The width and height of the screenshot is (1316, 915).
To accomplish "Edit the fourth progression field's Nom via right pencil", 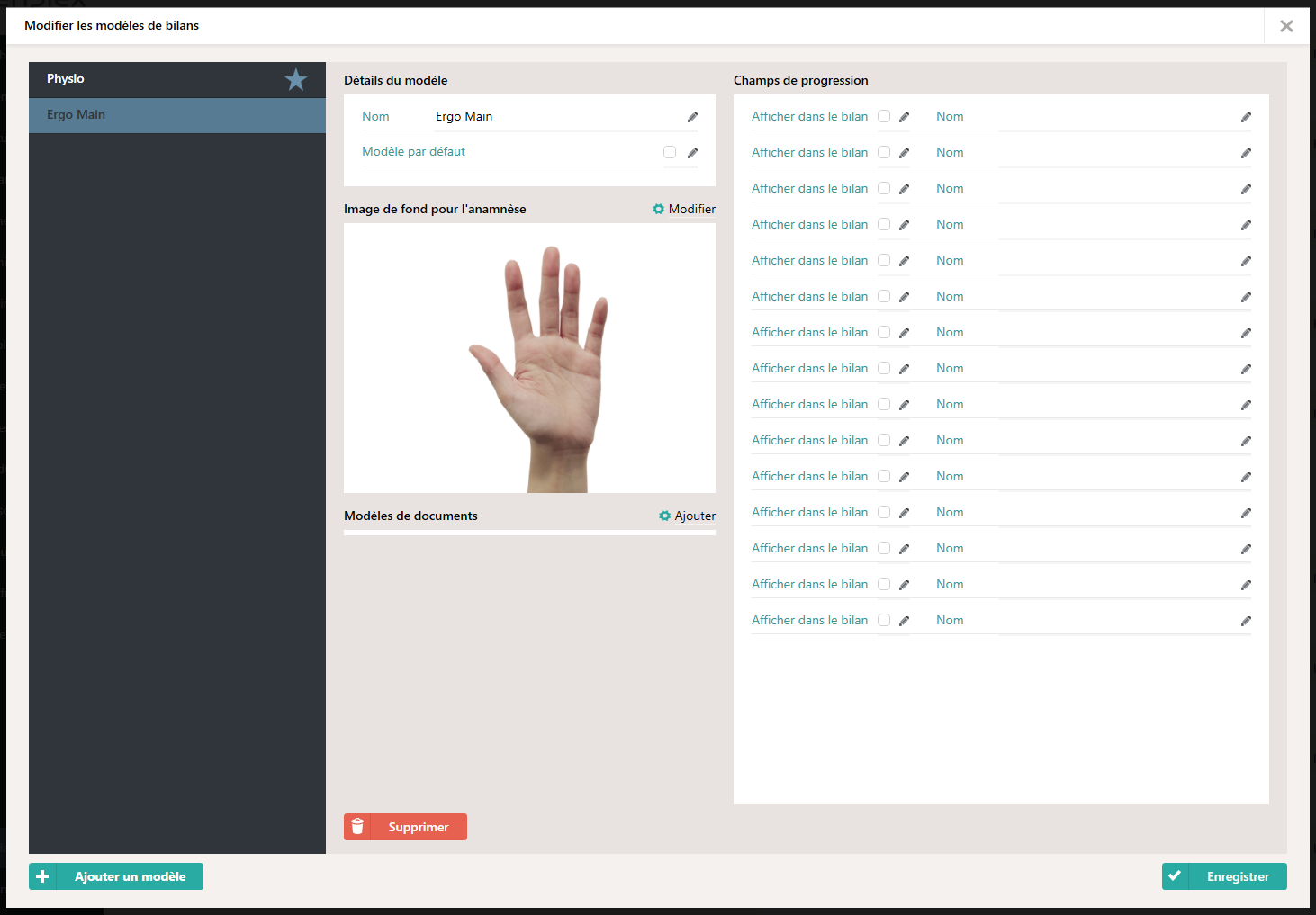I will [x=1246, y=225].
